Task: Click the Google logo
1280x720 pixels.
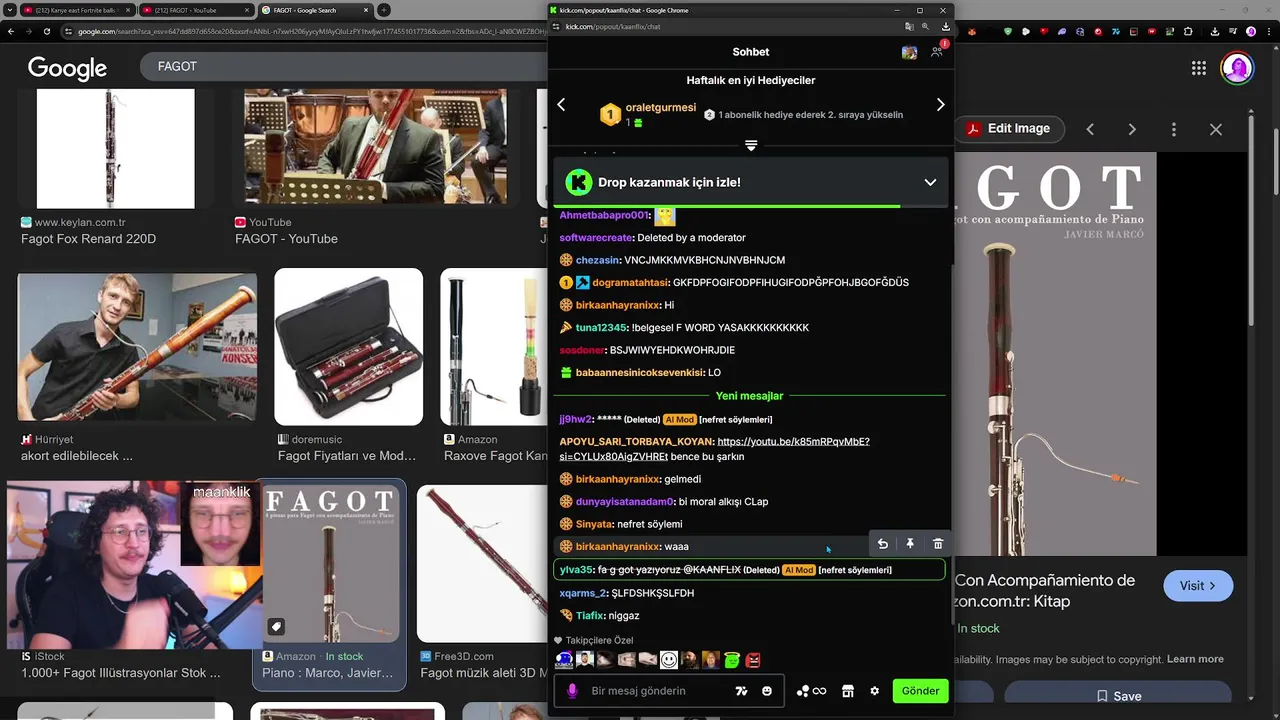Action: coord(67,68)
